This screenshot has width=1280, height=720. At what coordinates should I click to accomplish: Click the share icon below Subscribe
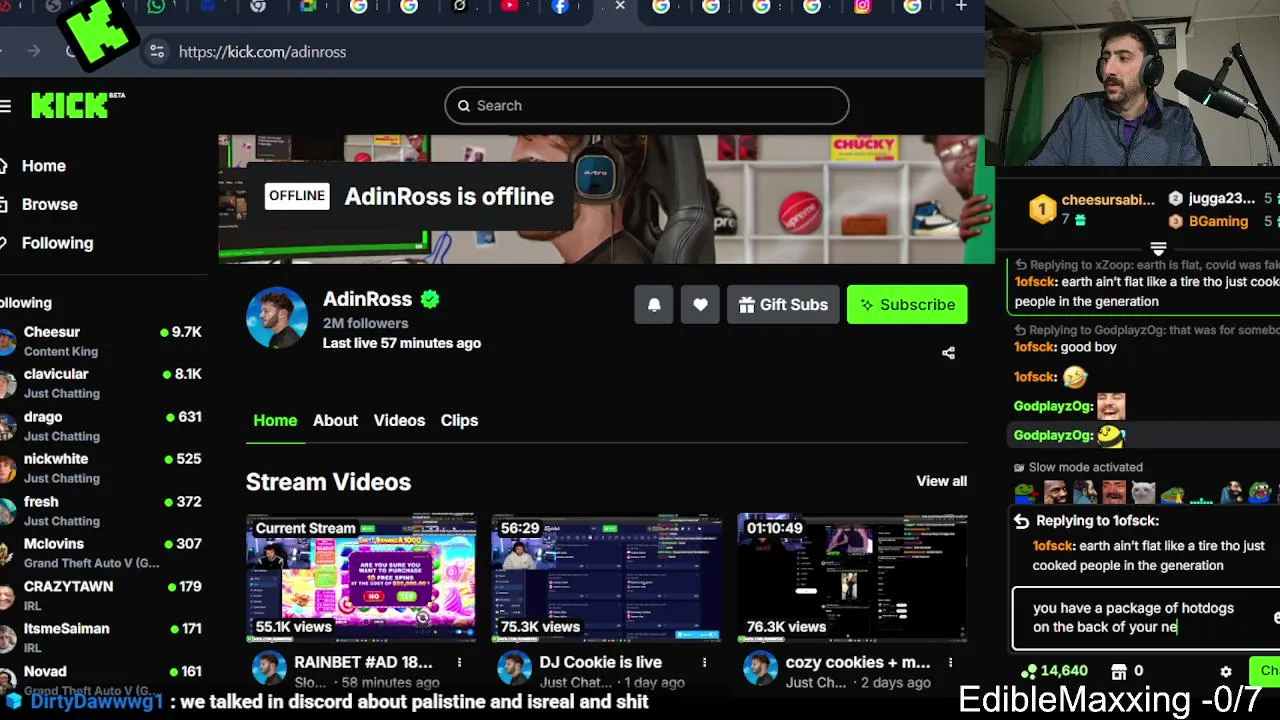tap(948, 353)
